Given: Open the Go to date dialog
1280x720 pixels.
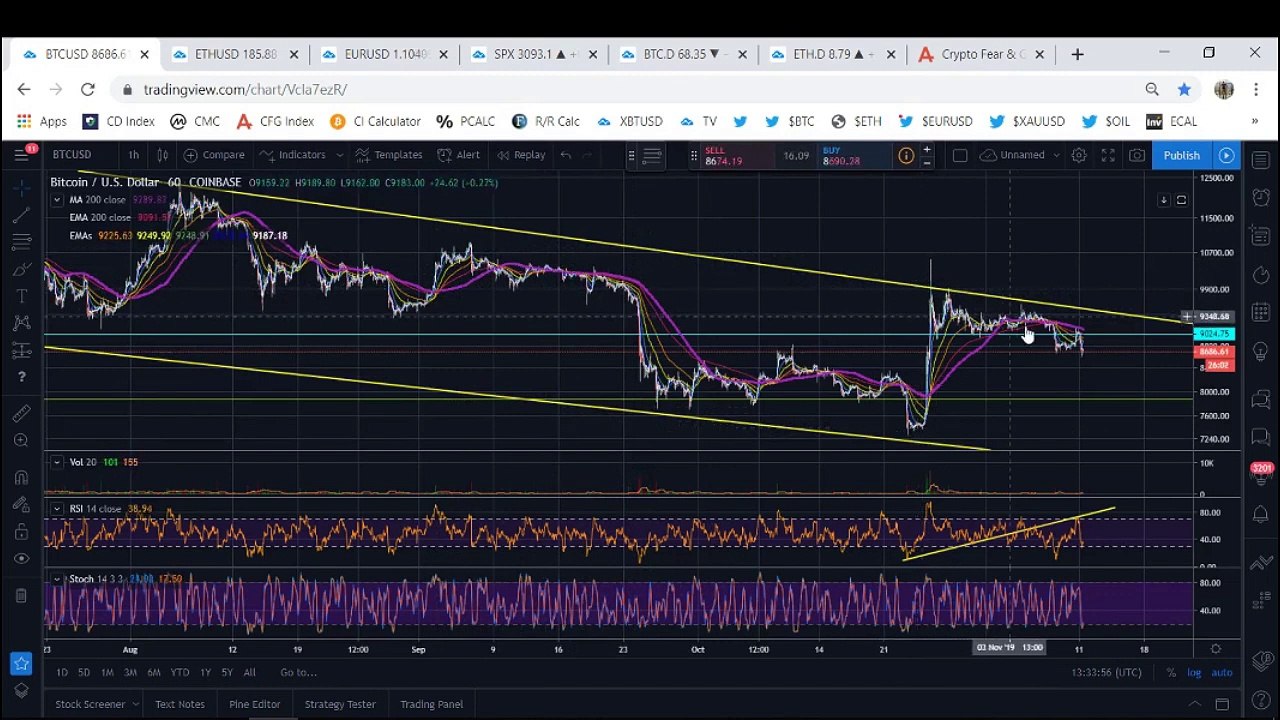Looking at the screenshot, I should [x=298, y=672].
